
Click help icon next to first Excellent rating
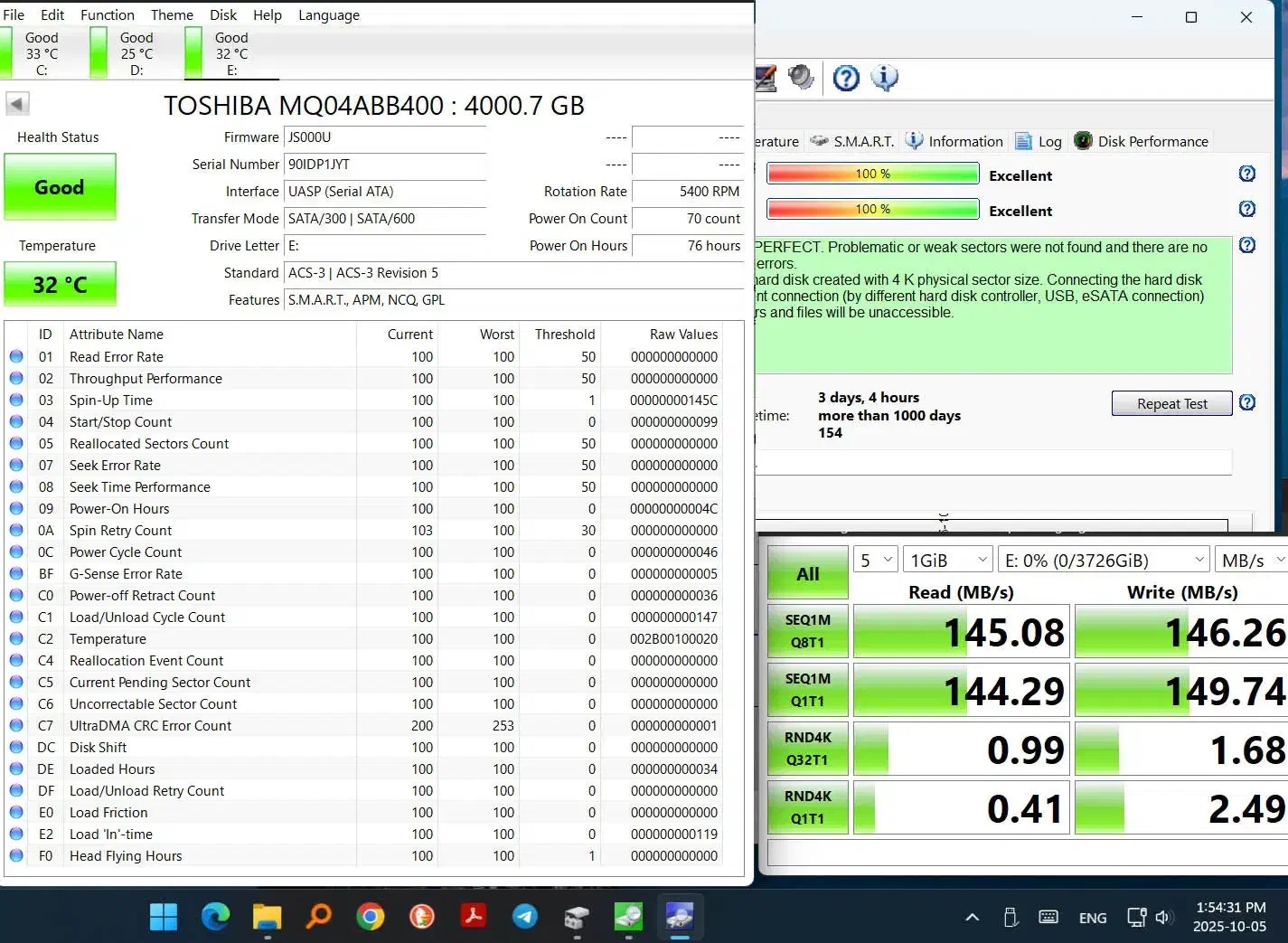(x=1247, y=174)
